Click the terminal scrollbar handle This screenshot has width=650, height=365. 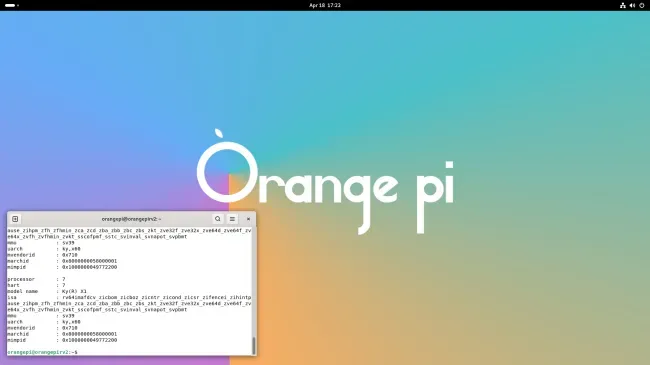254,346
